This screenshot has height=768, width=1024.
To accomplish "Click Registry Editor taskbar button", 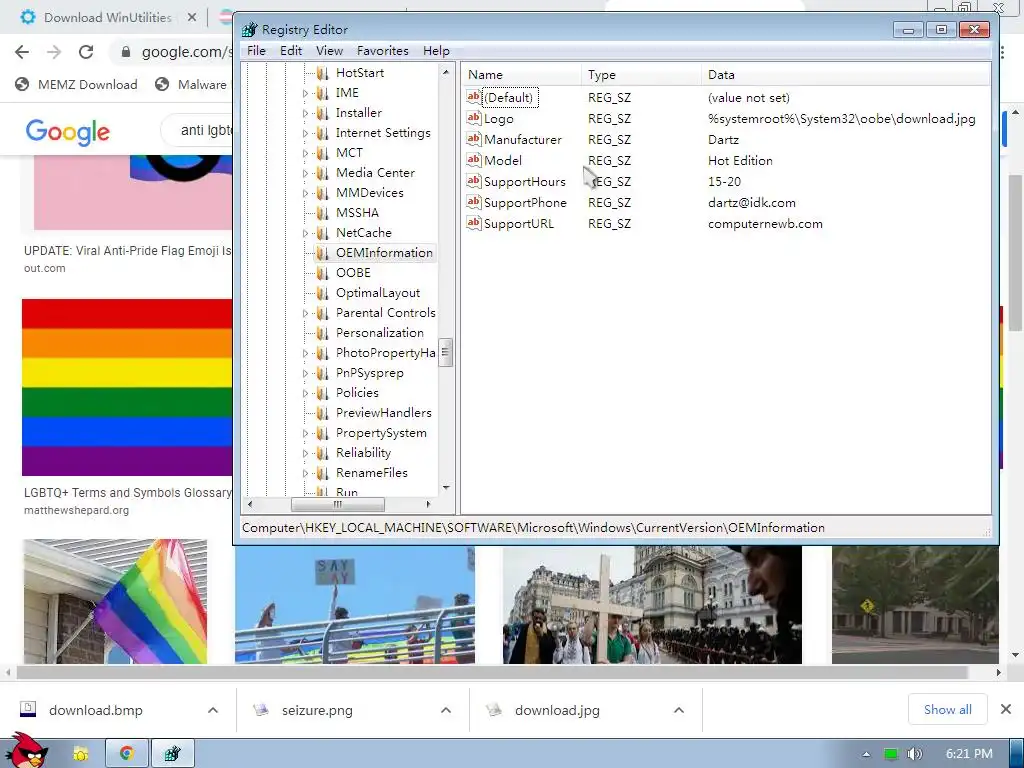I will [172, 753].
